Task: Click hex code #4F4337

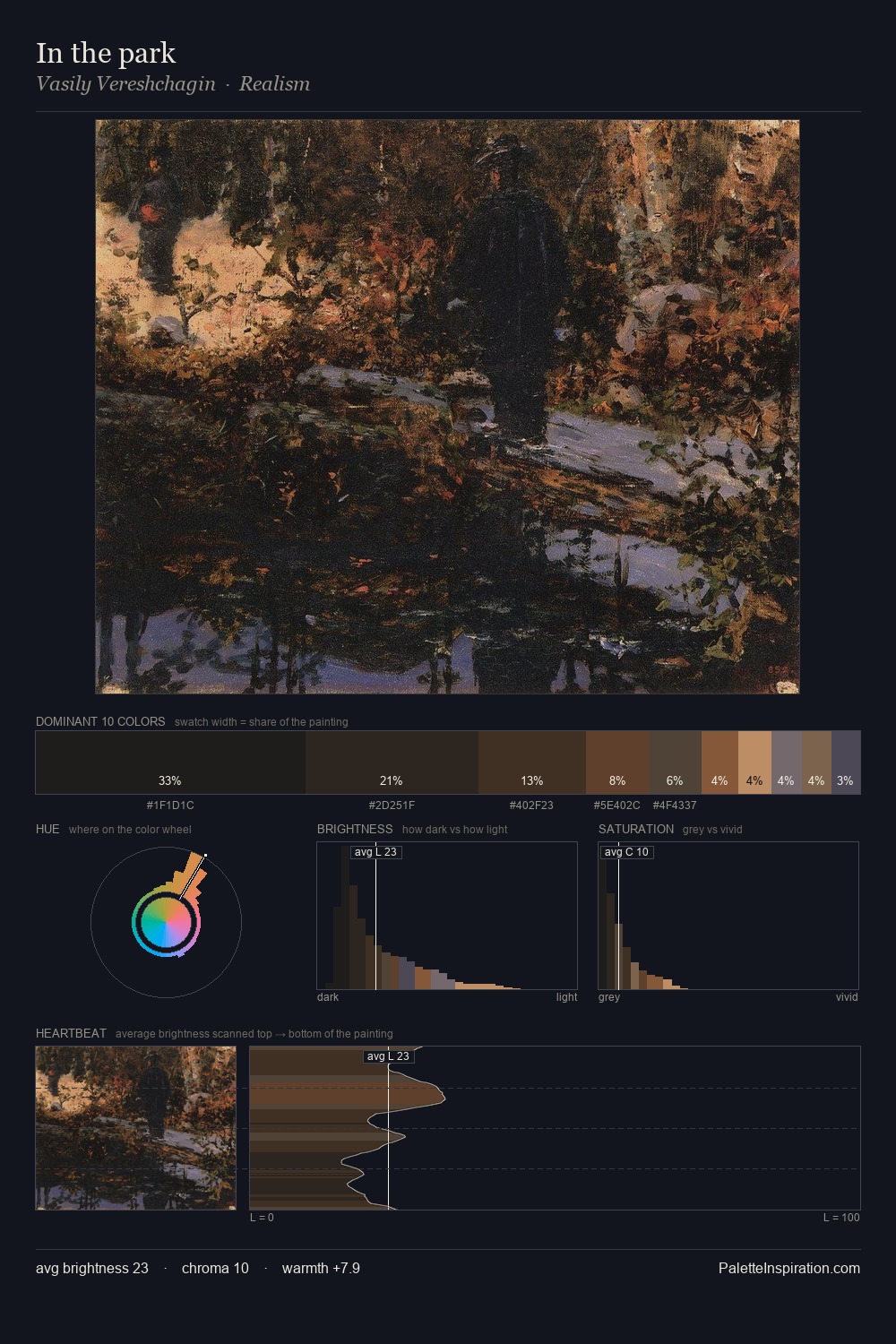Action: tap(675, 806)
